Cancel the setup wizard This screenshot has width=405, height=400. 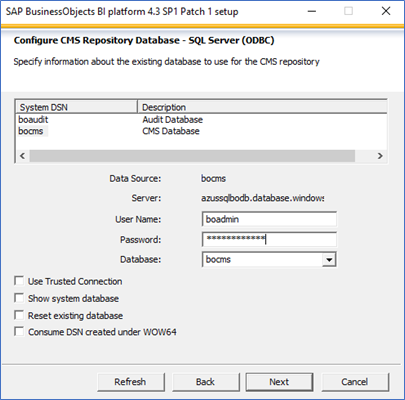pyautogui.click(x=355, y=382)
